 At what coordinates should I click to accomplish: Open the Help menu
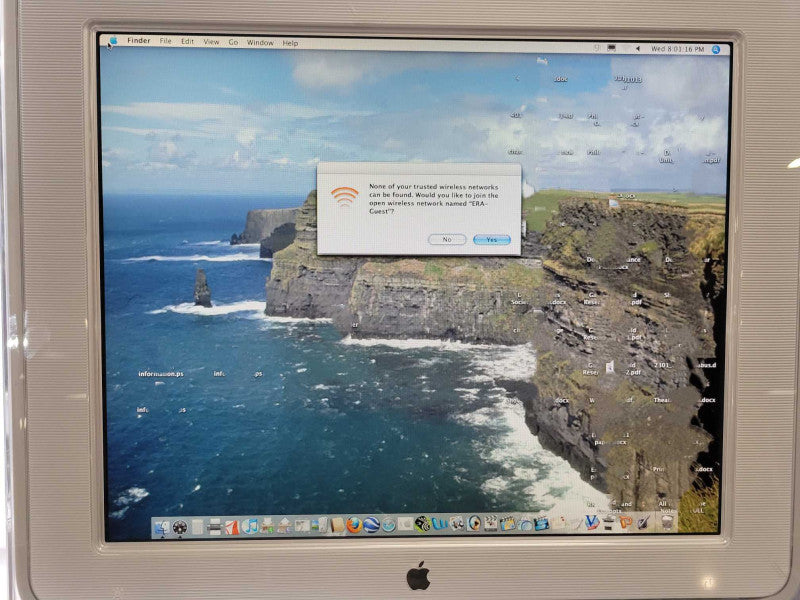(290, 43)
